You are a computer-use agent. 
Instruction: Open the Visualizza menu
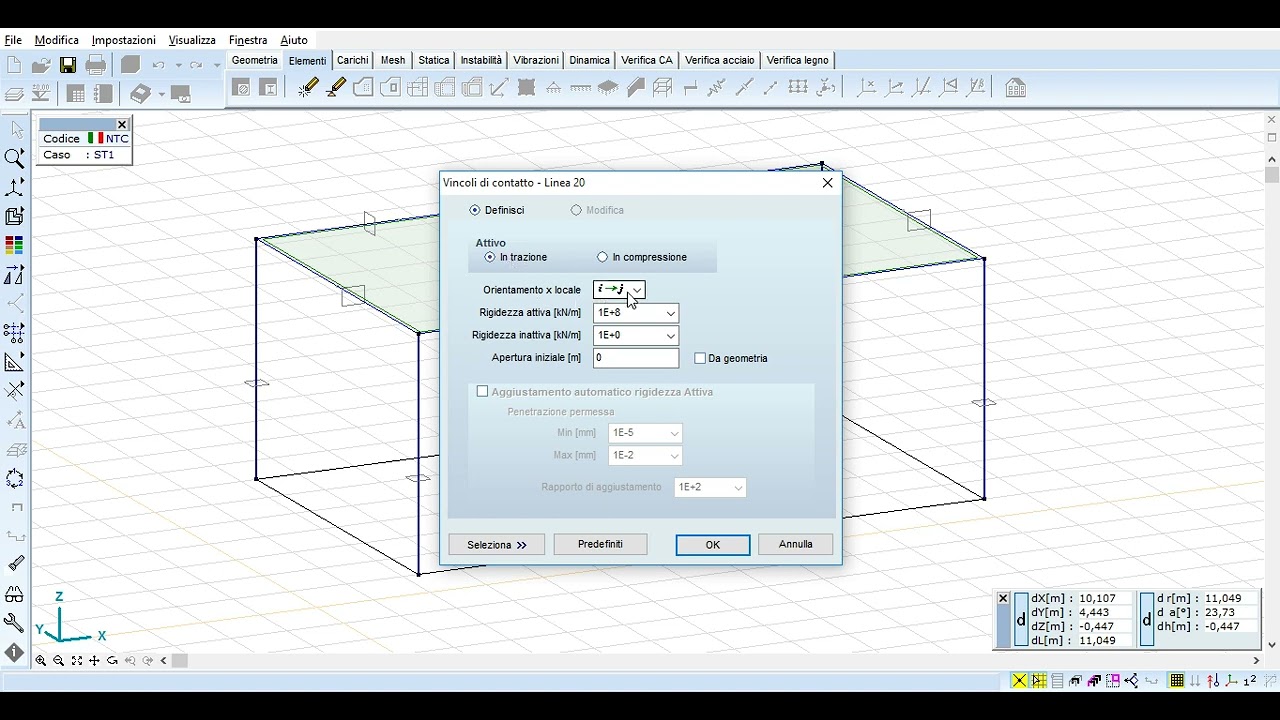pos(192,40)
